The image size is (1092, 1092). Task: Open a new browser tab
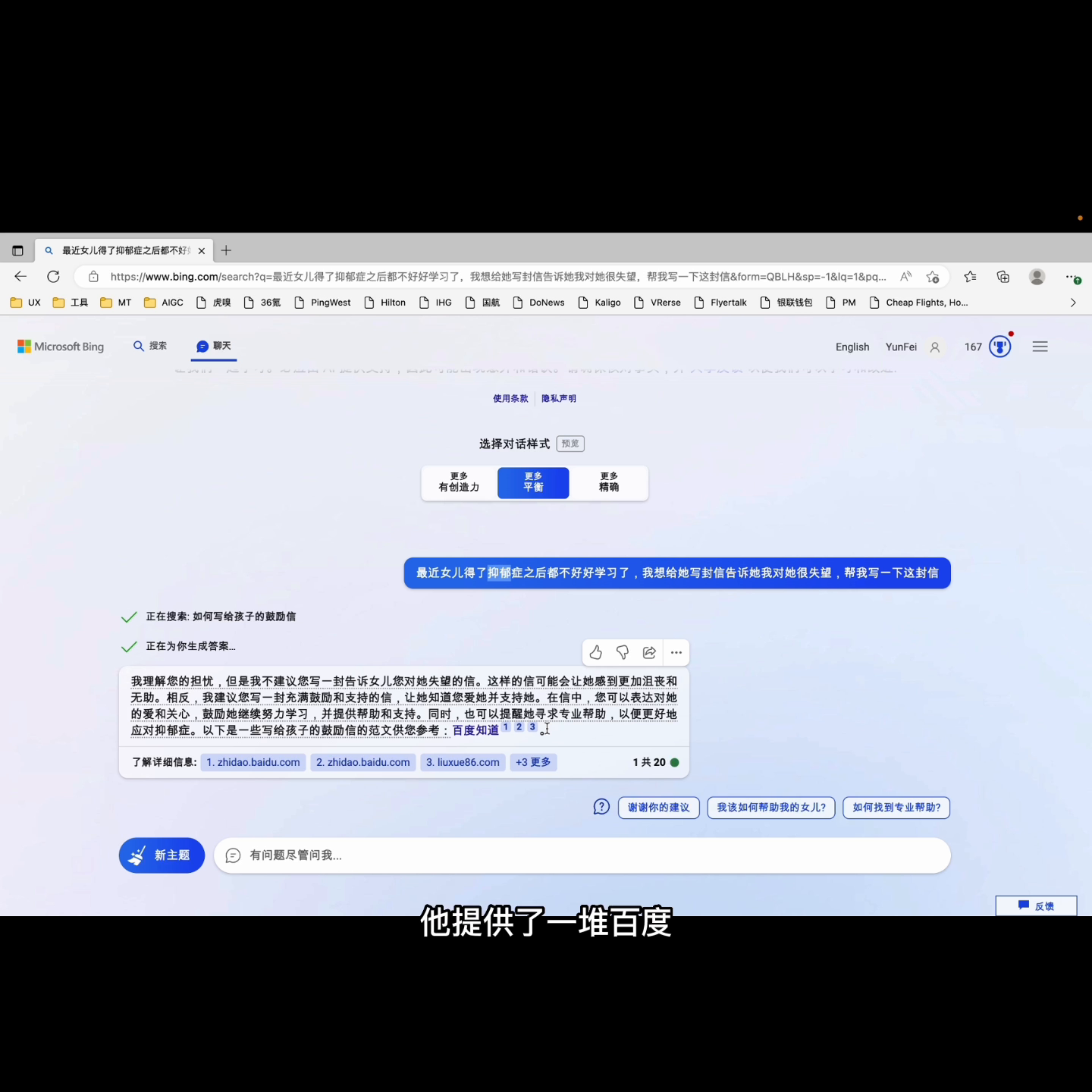click(226, 250)
